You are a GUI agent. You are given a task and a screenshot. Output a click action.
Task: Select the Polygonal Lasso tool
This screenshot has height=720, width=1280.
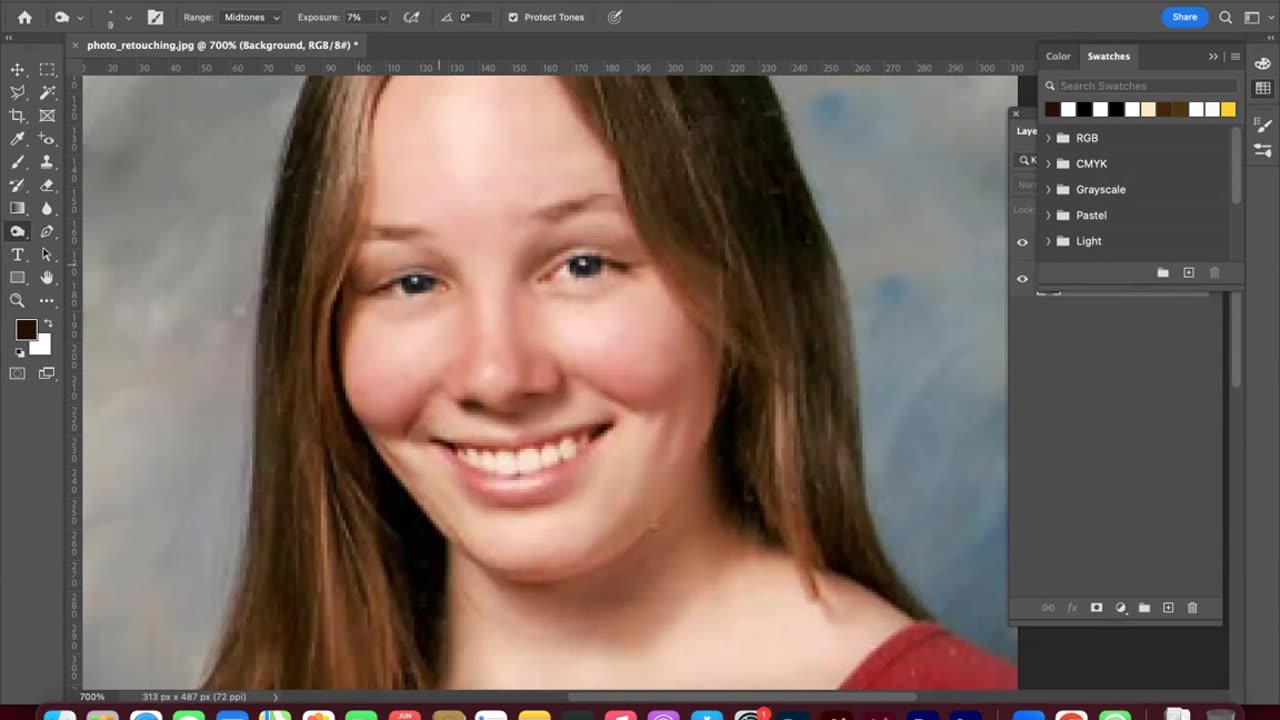coord(18,92)
